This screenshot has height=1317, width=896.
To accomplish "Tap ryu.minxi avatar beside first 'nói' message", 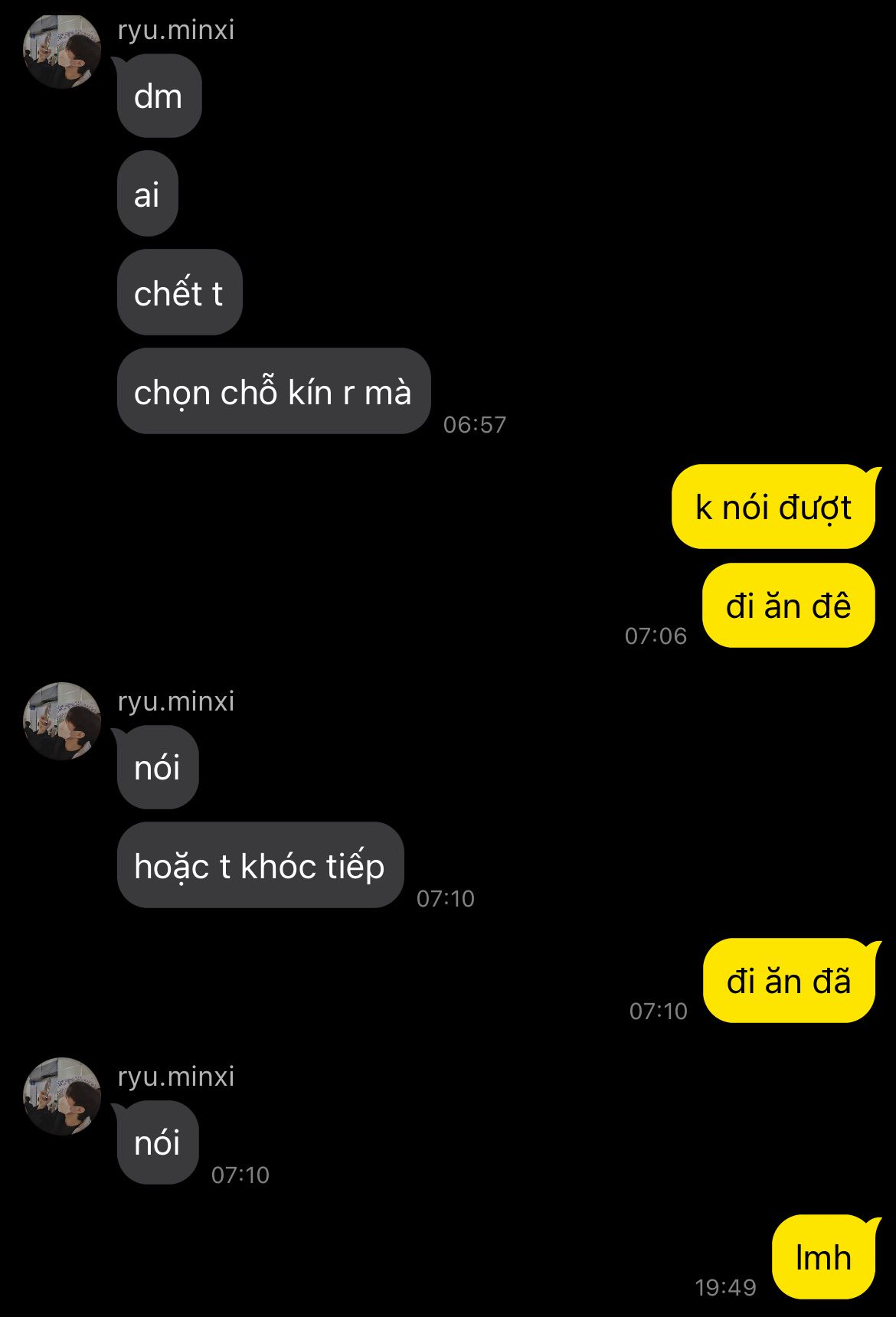I will tap(62, 721).
